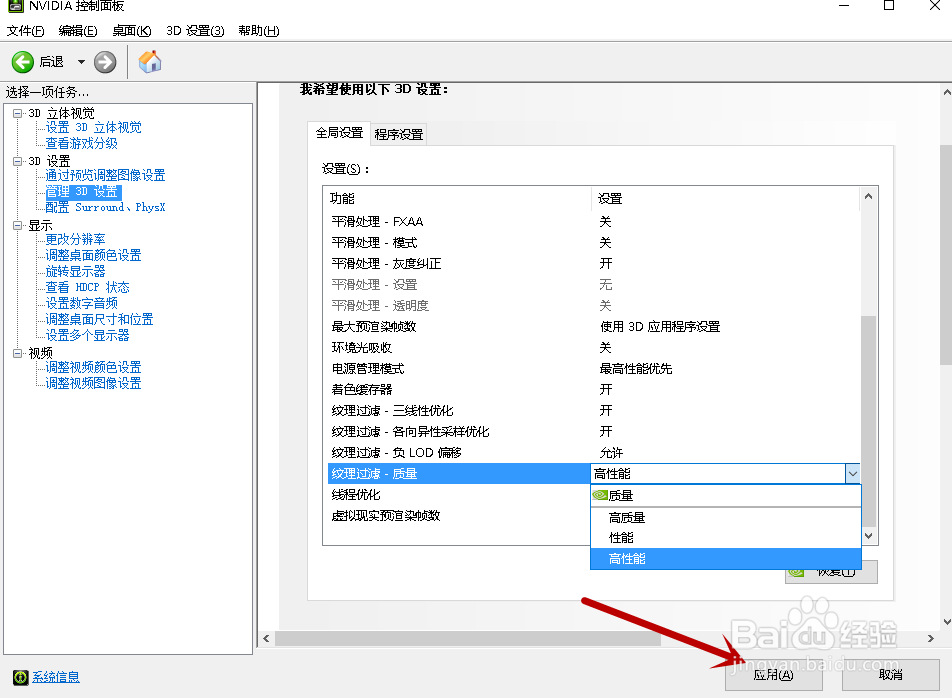Select the 电源管理模式 row
This screenshot has height=698, width=952.
point(593,368)
